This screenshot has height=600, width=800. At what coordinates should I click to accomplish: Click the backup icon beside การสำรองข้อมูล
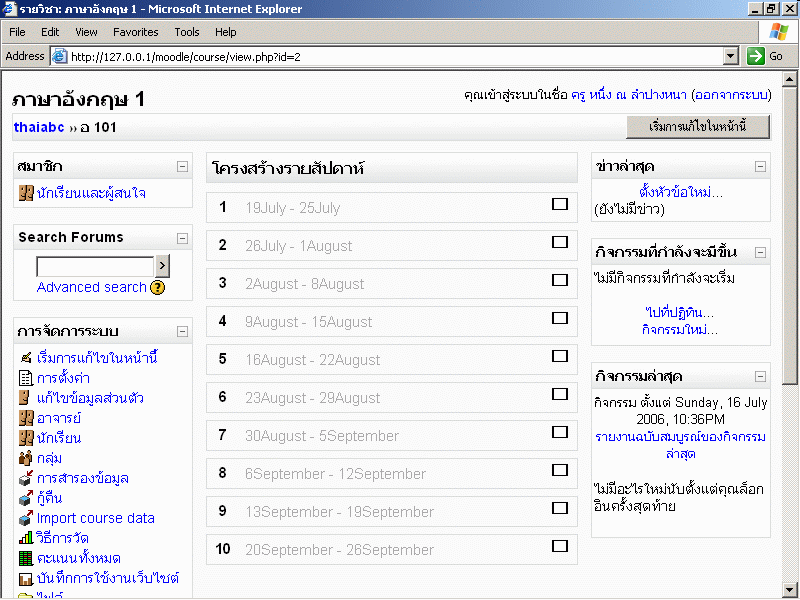26,478
